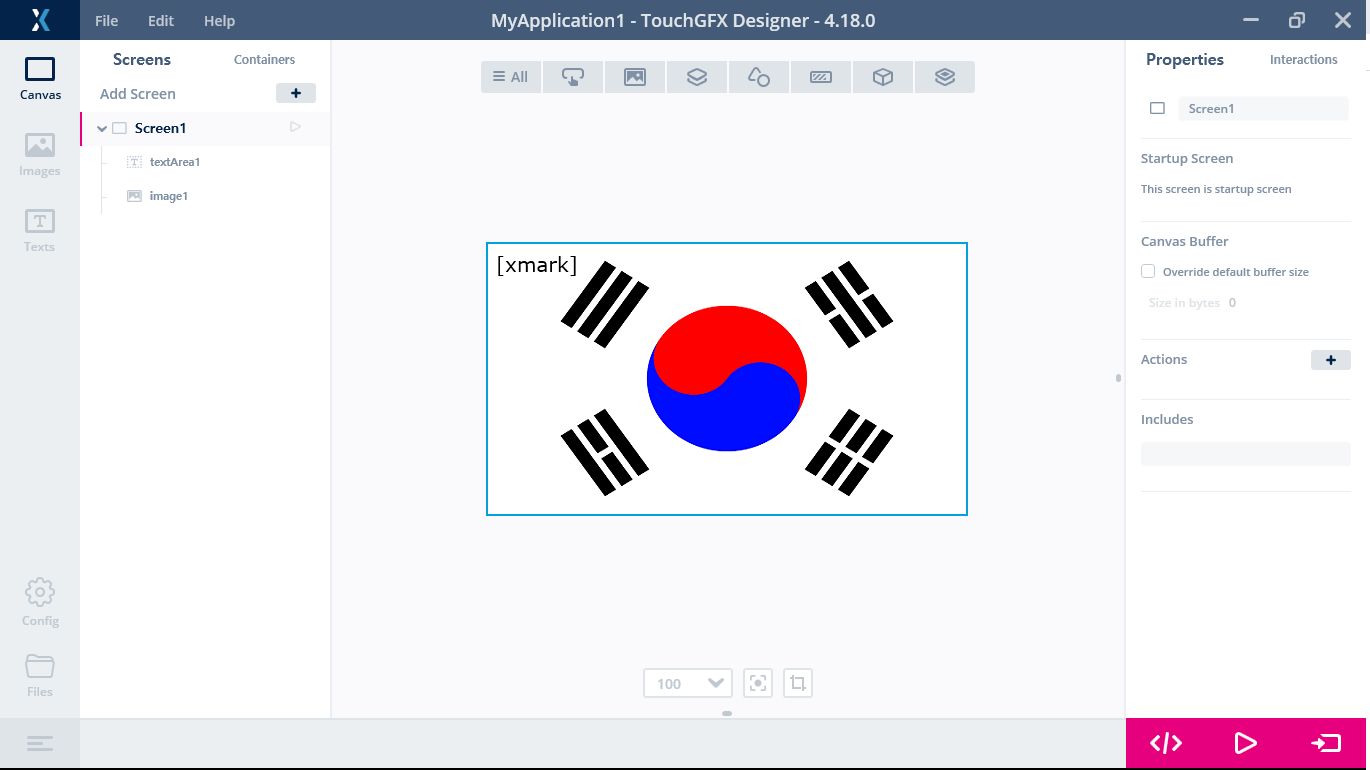
Task: Click the crop canvas icon
Action: (798, 683)
